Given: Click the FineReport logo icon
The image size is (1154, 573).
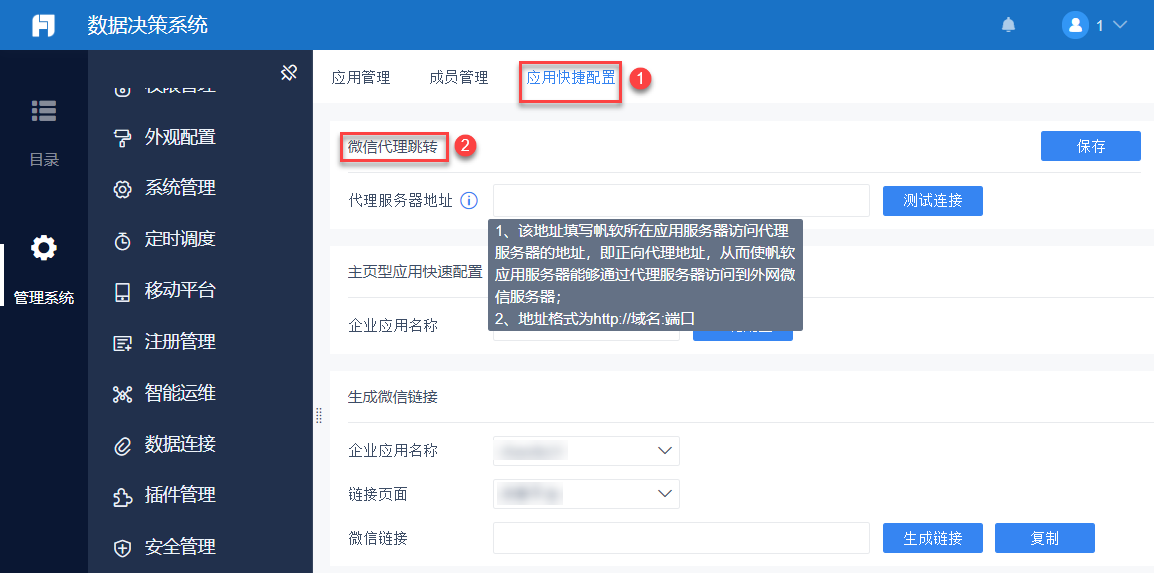Looking at the screenshot, I should (x=43, y=25).
